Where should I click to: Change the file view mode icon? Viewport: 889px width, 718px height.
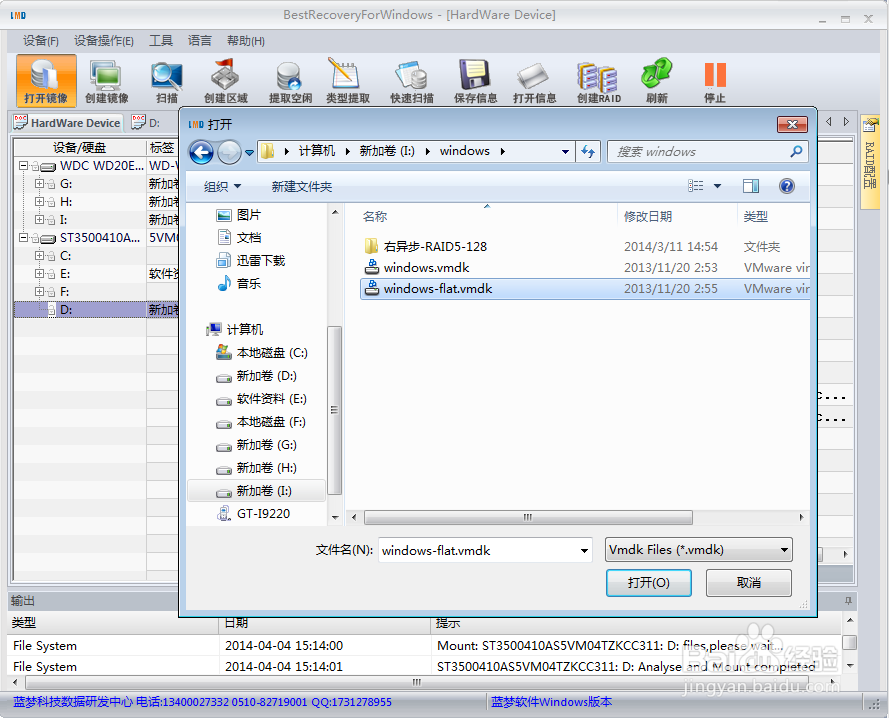pos(696,185)
